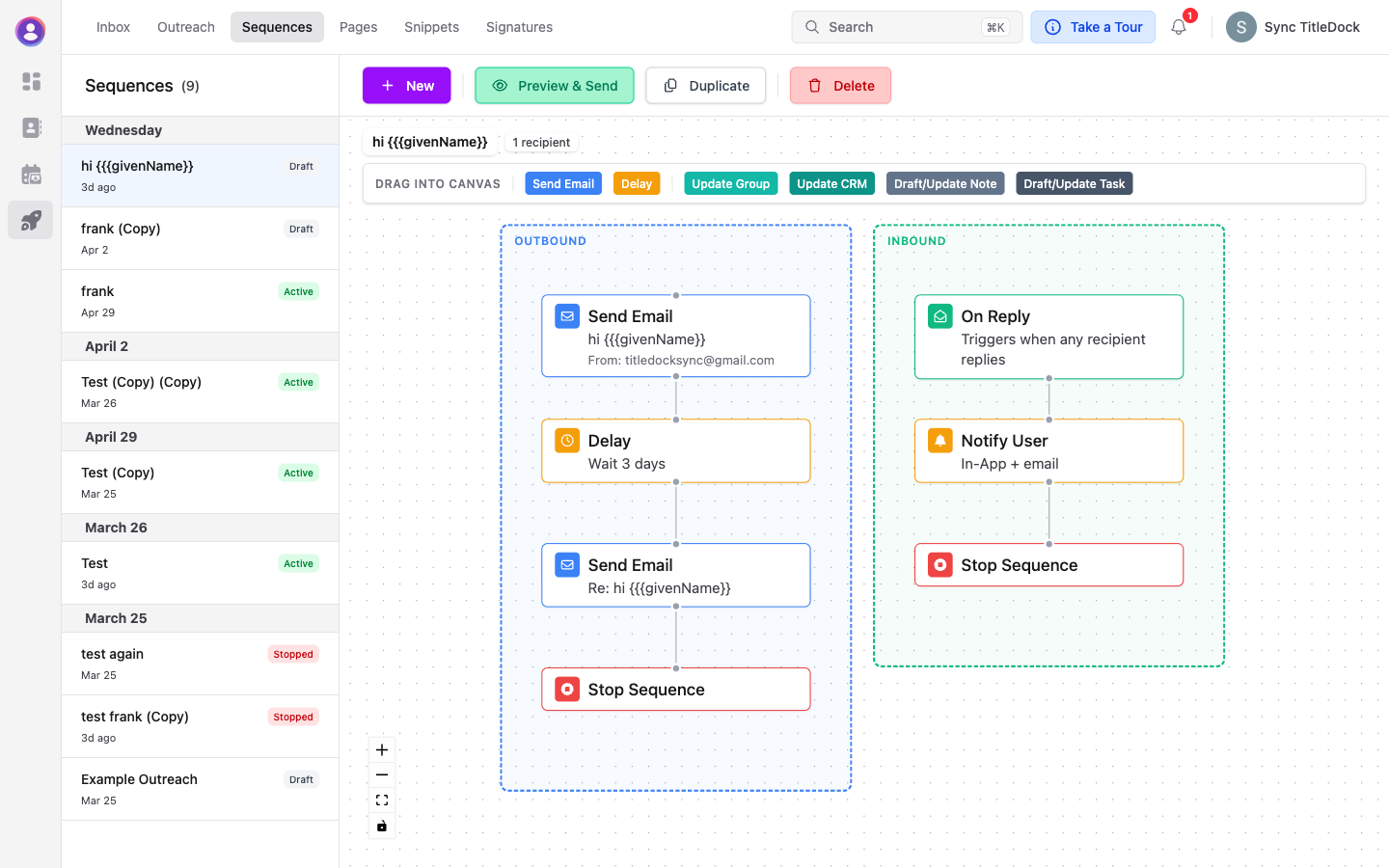The width and height of the screenshot is (1389, 868).
Task: Delete the current sequence
Action: click(x=840, y=86)
